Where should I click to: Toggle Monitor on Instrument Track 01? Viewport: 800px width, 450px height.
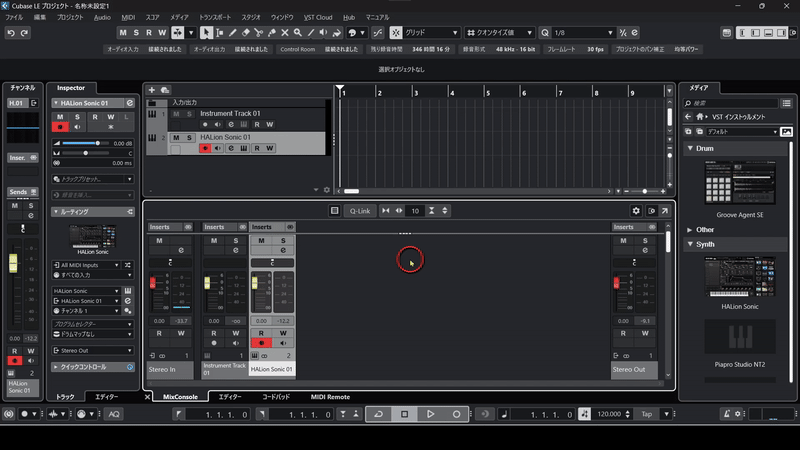[x=218, y=124]
